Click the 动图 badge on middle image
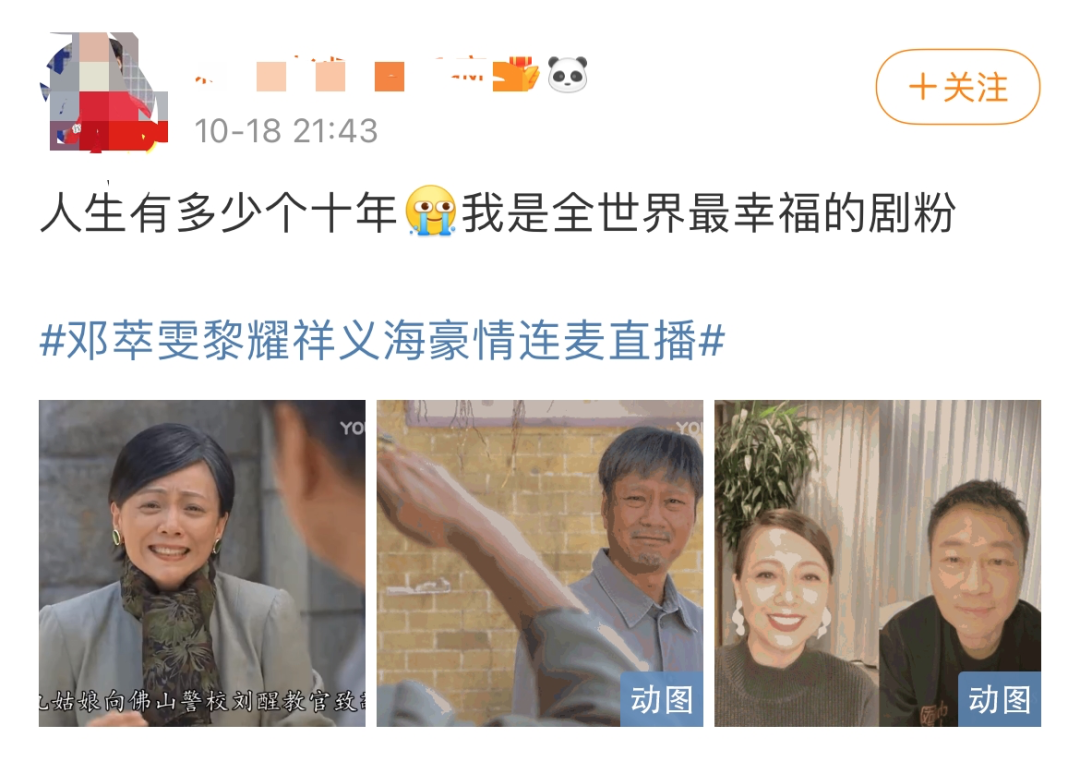Image resolution: width=1080 pixels, height=762 pixels. 662,699
